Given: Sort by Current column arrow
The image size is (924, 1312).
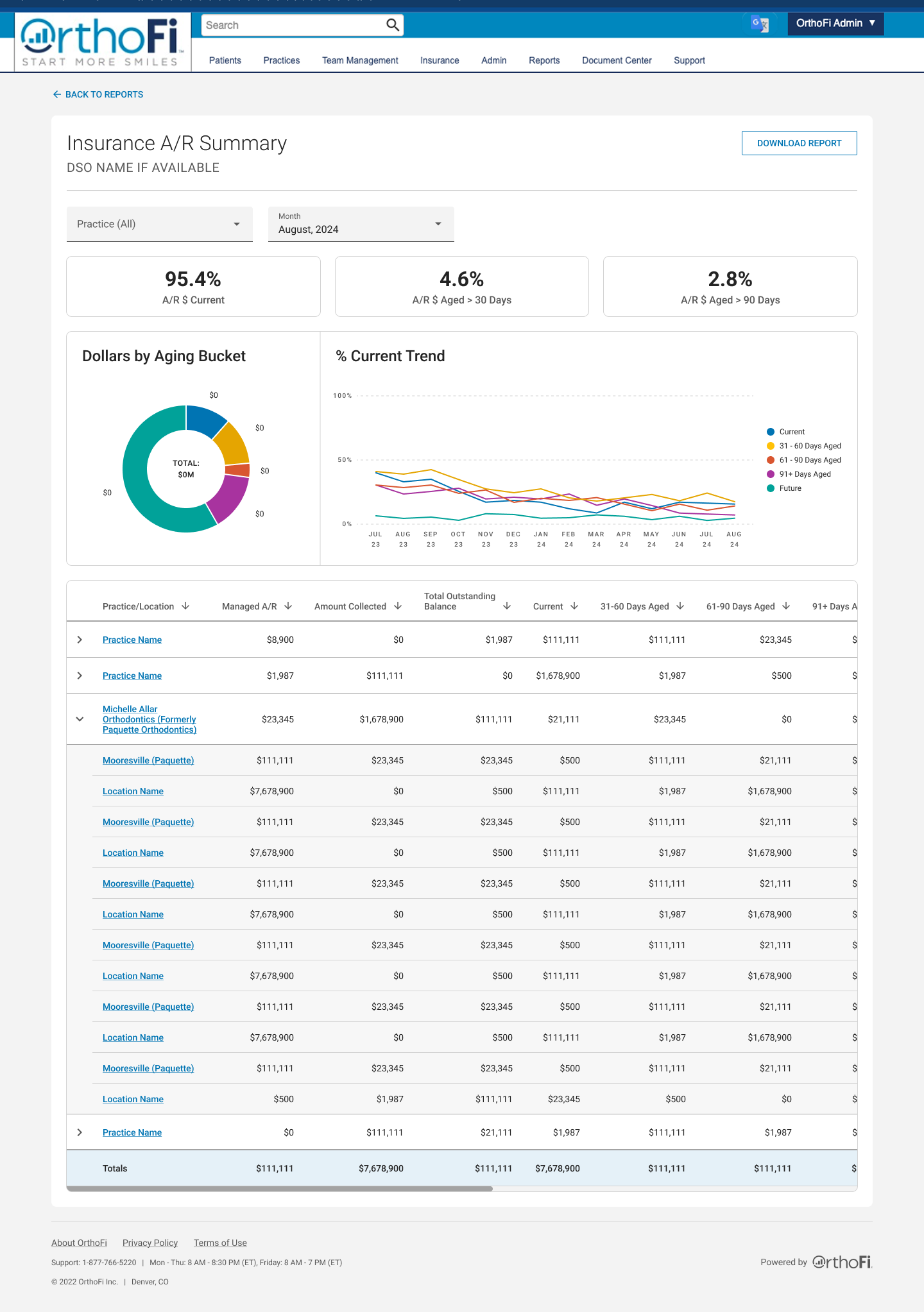Looking at the screenshot, I should click(x=574, y=606).
